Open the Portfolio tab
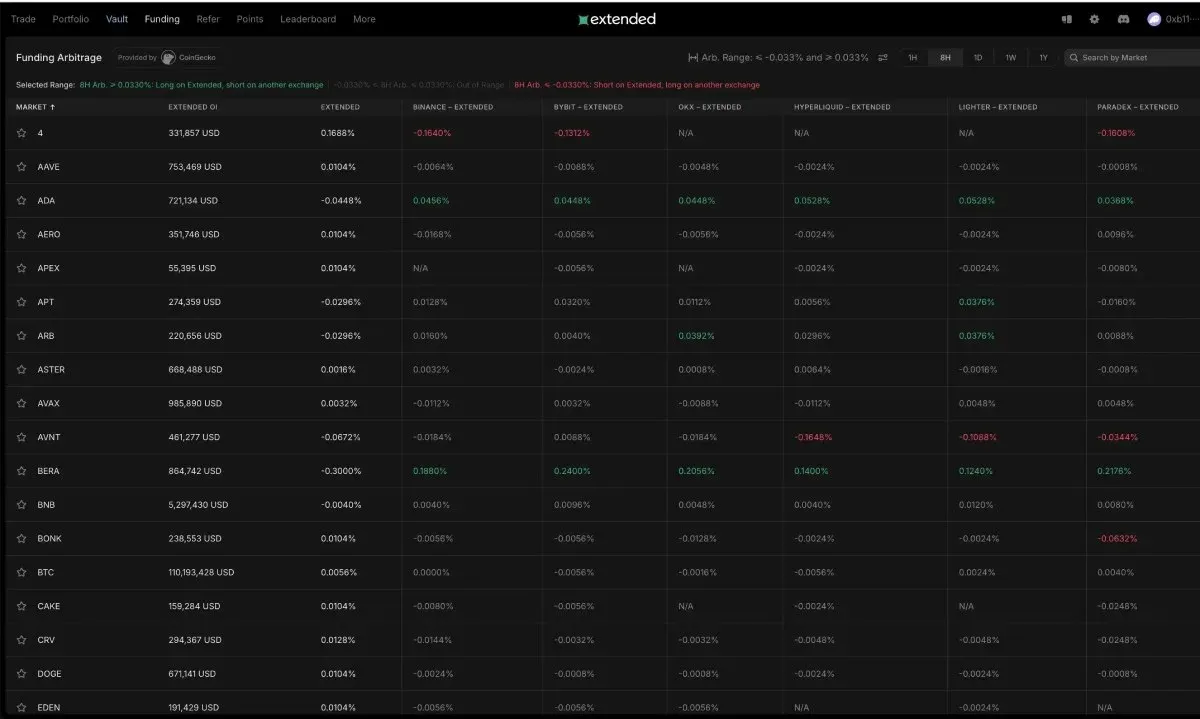This screenshot has height=719, width=1200. (x=70, y=19)
